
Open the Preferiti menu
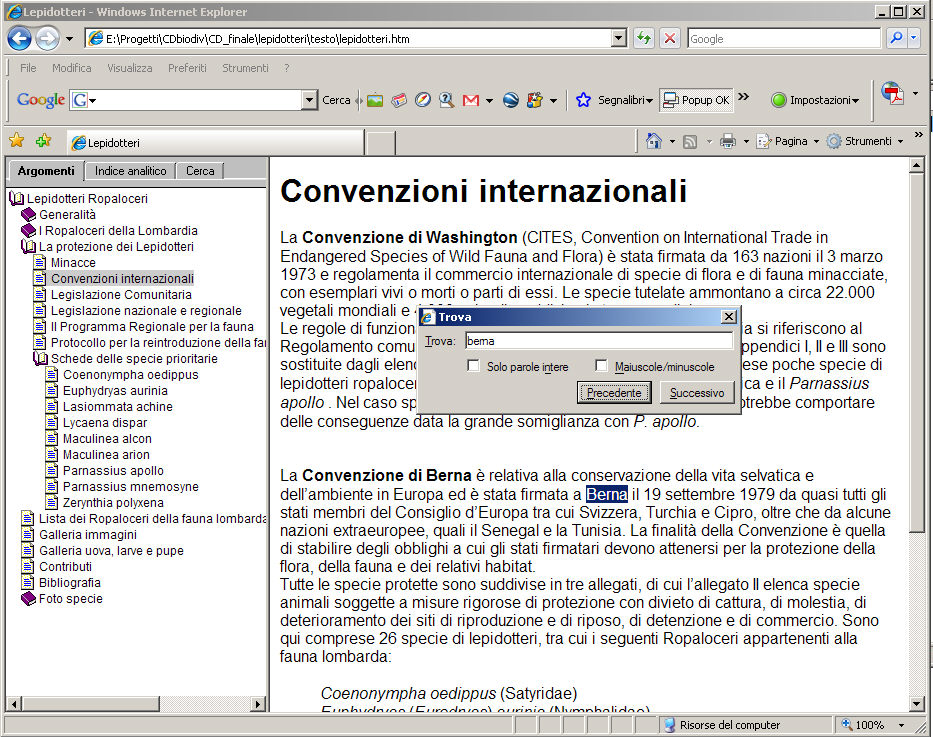click(x=187, y=68)
